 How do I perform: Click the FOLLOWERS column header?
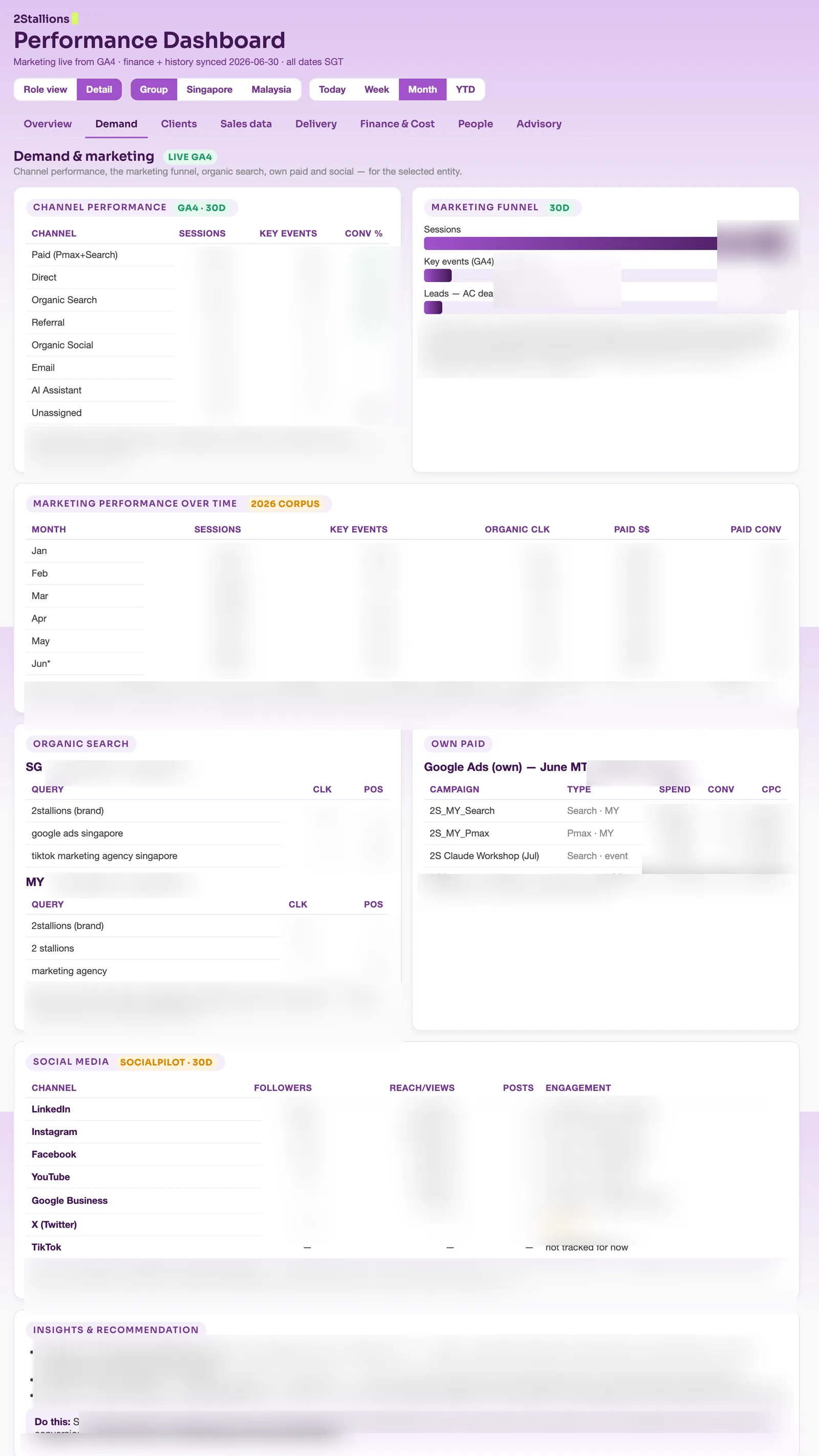pos(283,1088)
